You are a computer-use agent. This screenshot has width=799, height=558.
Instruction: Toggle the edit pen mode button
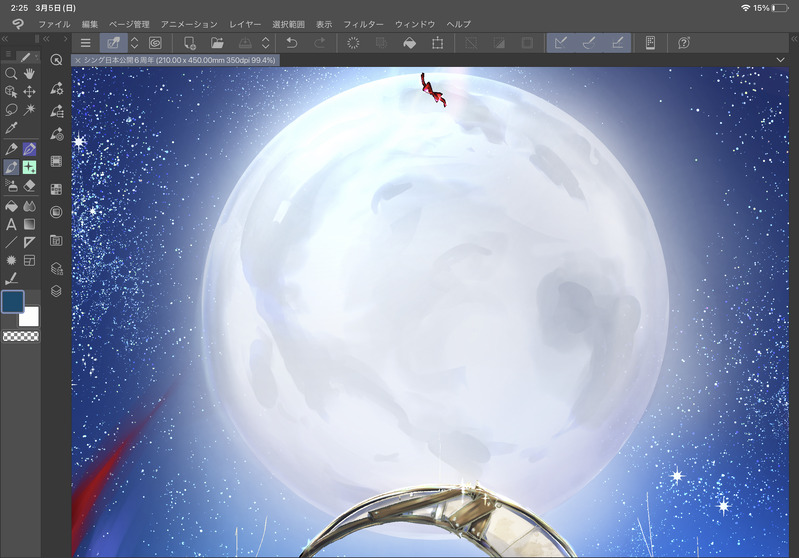(x=113, y=43)
